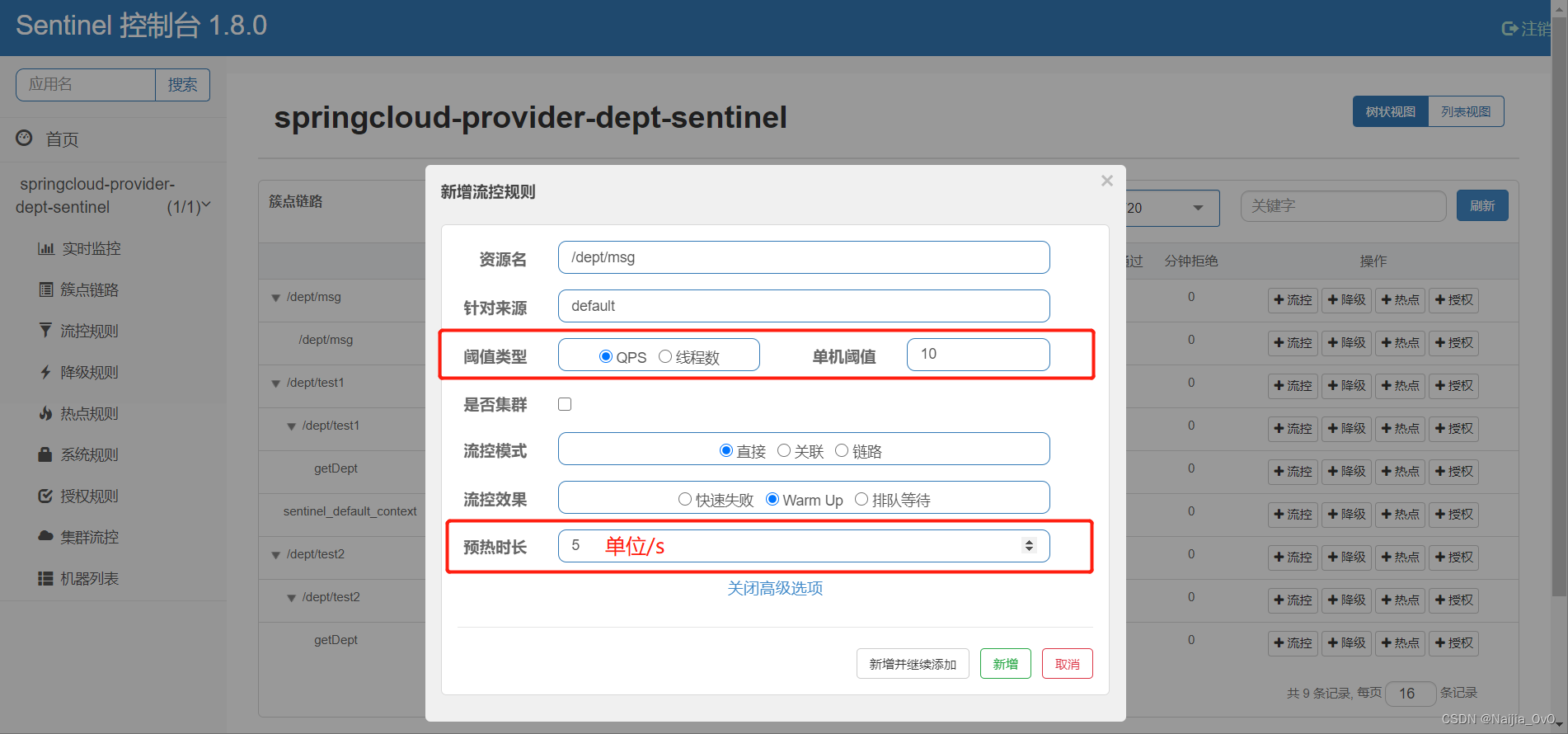Collapse the nested /dept/test1 child node

coord(291,426)
